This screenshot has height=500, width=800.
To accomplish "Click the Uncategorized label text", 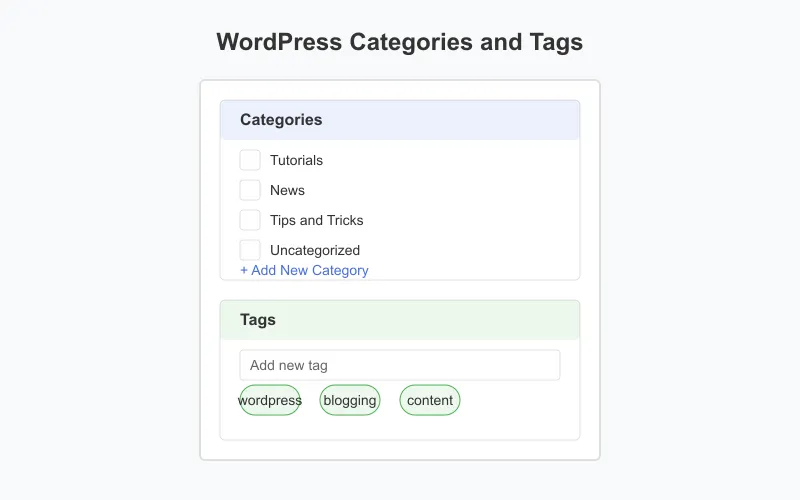I will (315, 251).
